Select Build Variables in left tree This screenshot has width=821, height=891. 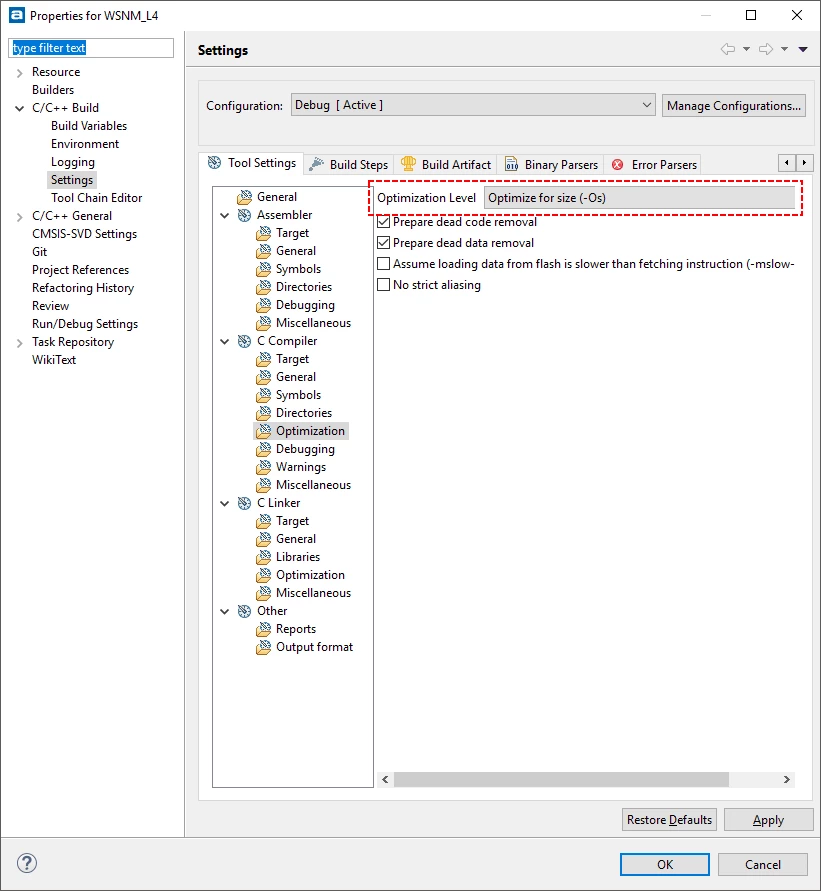(x=89, y=126)
